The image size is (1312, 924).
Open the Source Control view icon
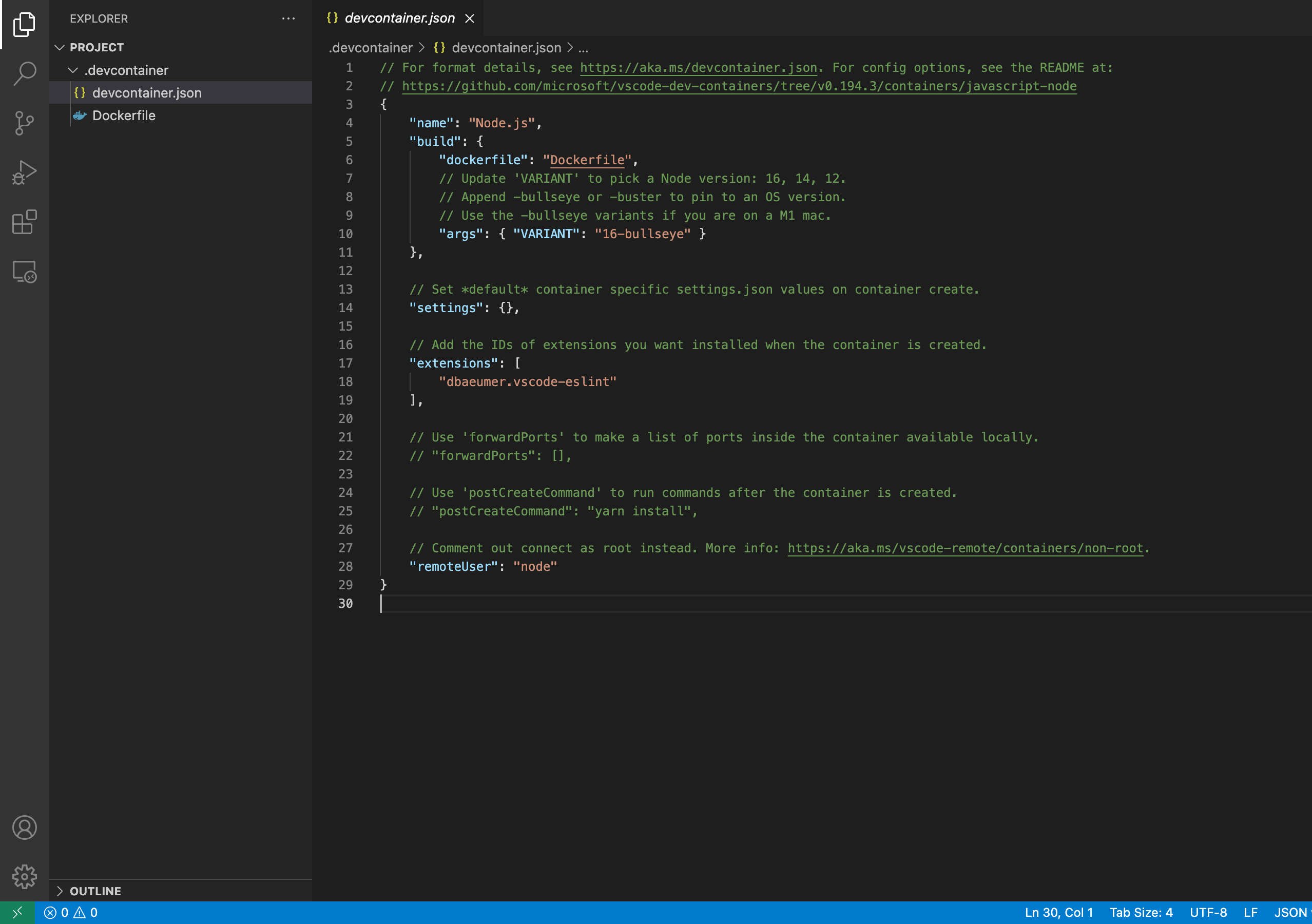click(24, 123)
